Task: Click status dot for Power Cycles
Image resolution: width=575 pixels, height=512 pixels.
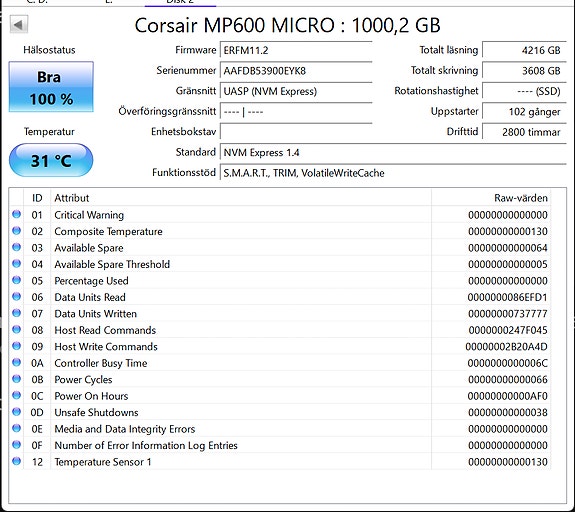Action: 17,379
